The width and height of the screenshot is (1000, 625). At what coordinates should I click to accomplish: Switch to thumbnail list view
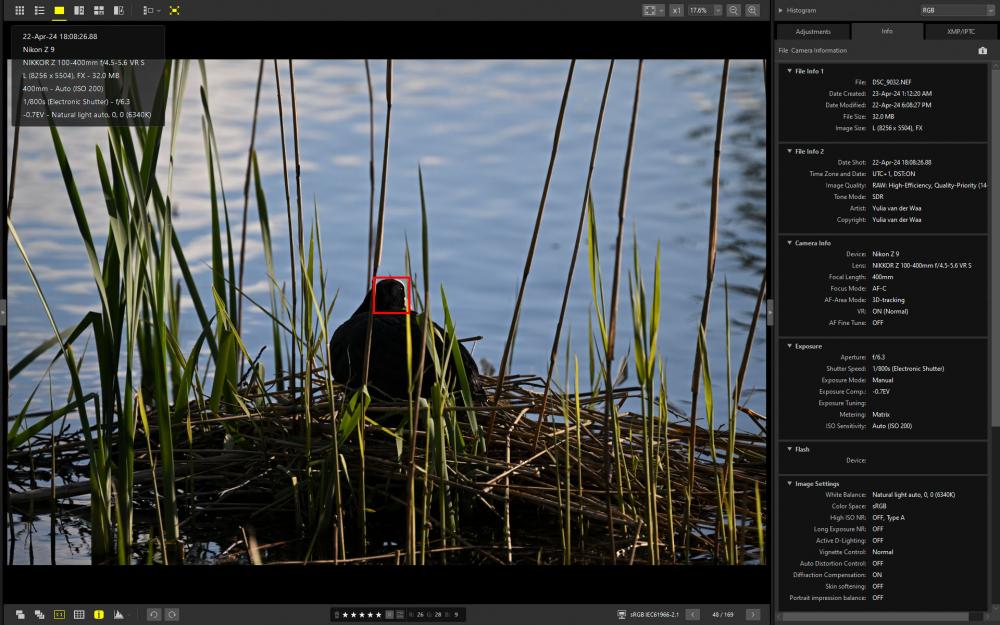40,10
